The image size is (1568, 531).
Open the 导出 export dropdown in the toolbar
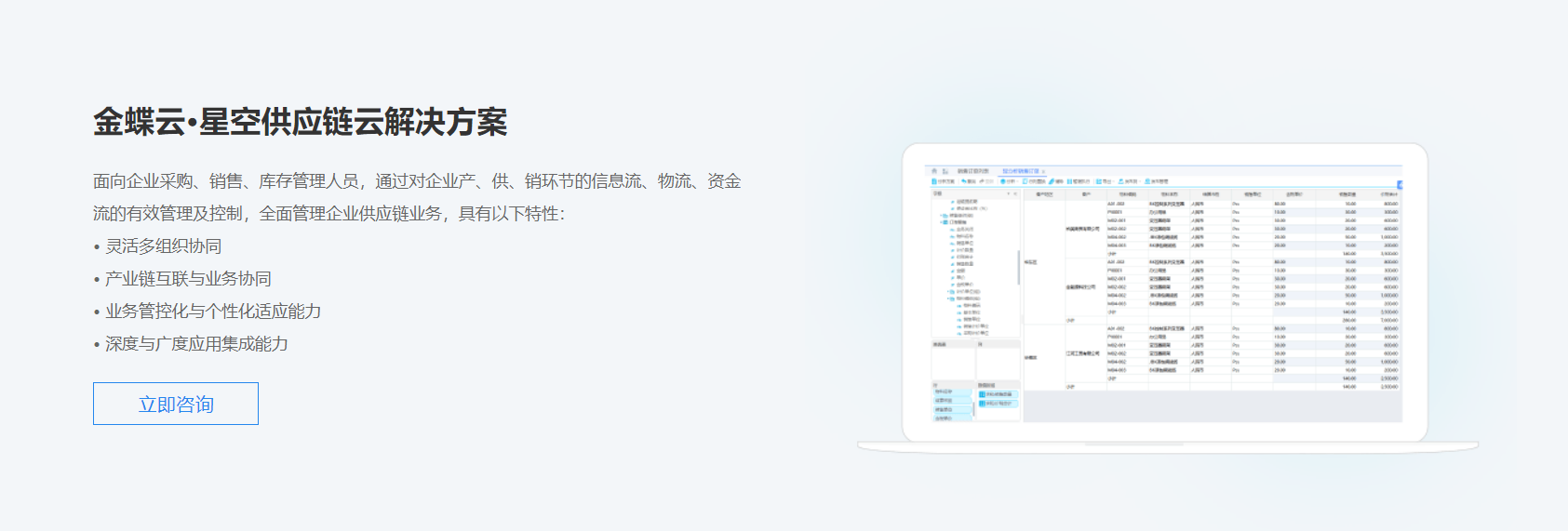[x=1106, y=181]
